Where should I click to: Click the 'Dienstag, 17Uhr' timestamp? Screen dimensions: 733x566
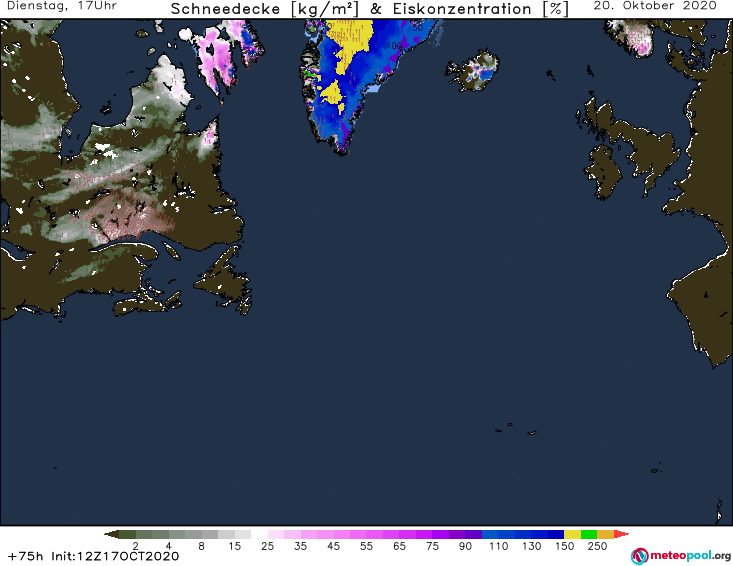(62, 6)
